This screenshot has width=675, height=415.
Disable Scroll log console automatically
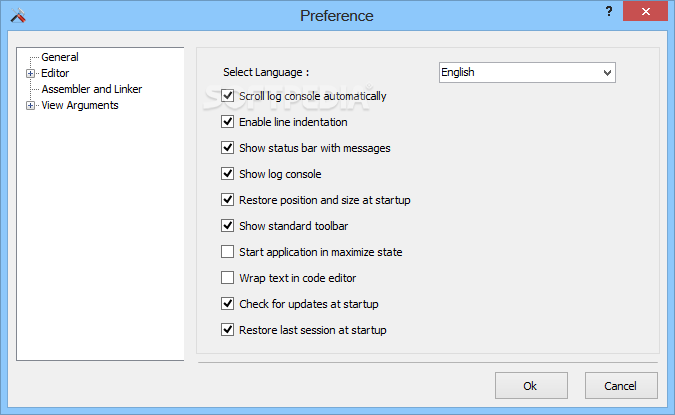click(x=227, y=96)
